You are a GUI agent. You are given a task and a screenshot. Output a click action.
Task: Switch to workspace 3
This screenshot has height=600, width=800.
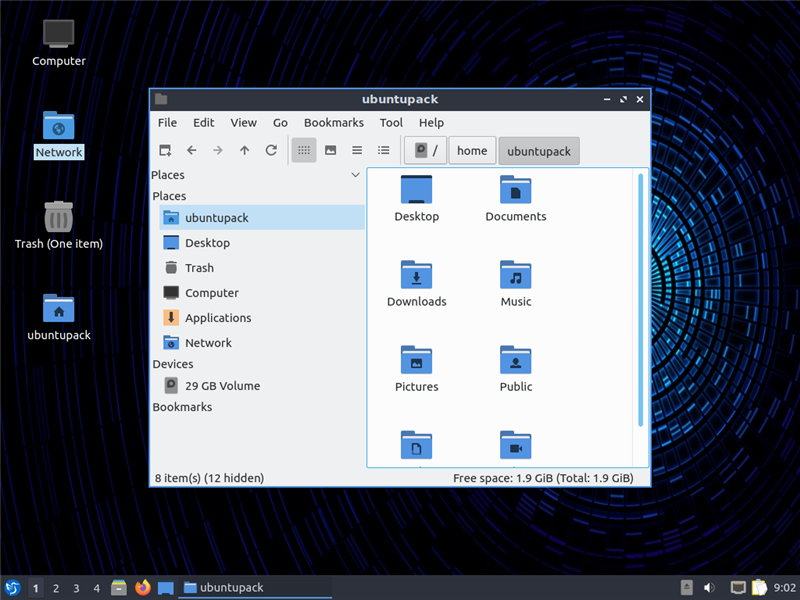pyautogui.click(x=77, y=588)
